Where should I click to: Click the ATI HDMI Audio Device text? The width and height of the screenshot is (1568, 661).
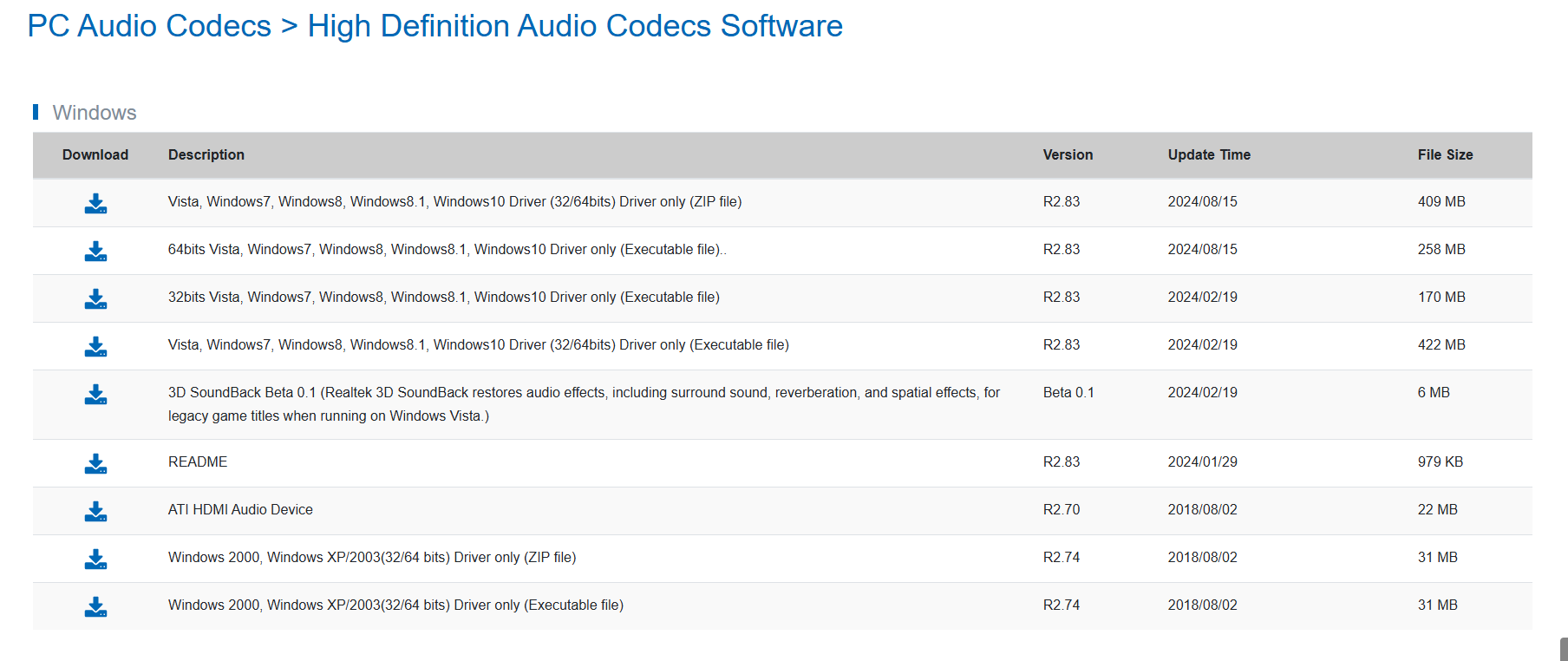tap(240, 509)
